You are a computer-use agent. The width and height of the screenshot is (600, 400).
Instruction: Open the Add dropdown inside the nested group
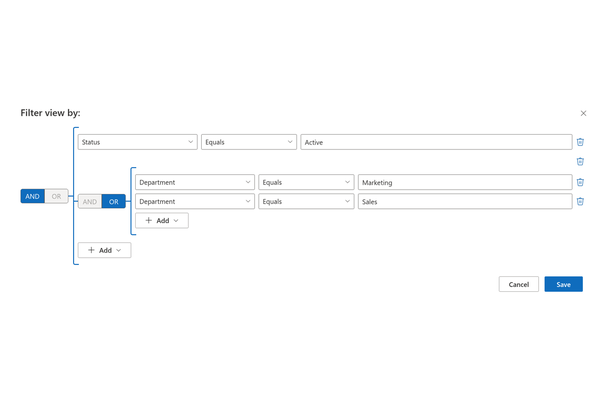(x=162, y=220)
